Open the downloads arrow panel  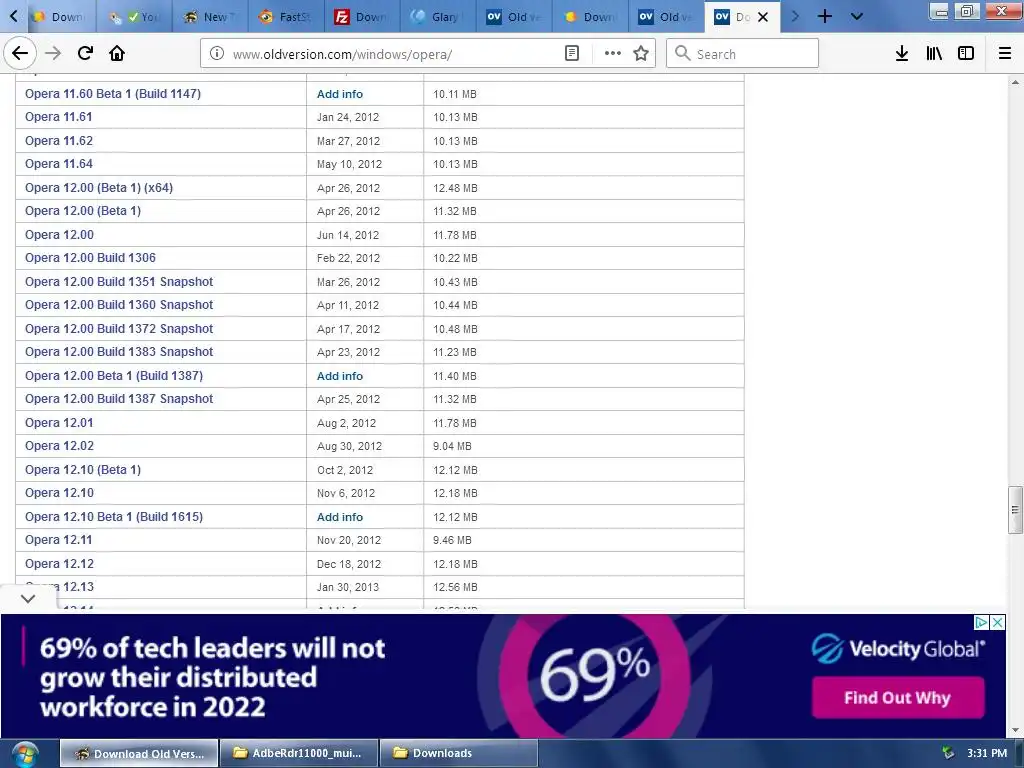point(901,54)
